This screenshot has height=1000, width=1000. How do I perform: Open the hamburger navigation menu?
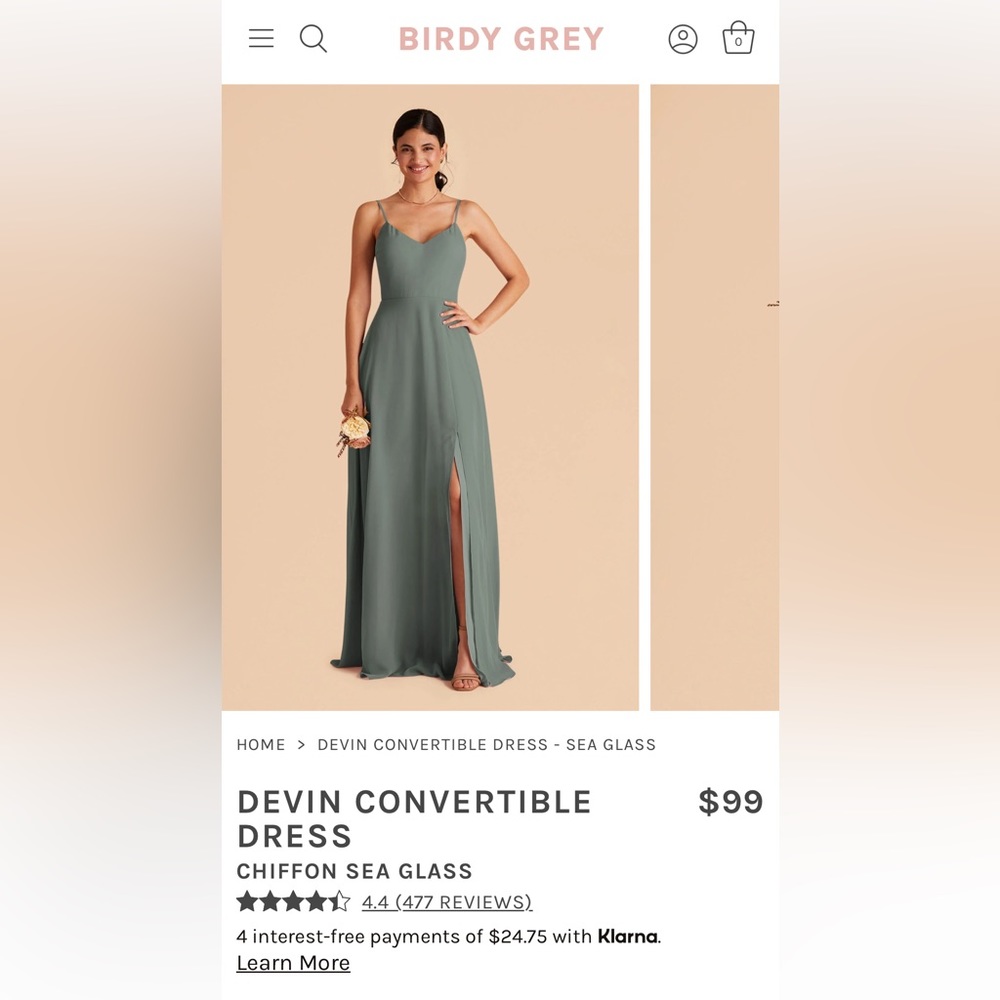(x=260, y=38)
